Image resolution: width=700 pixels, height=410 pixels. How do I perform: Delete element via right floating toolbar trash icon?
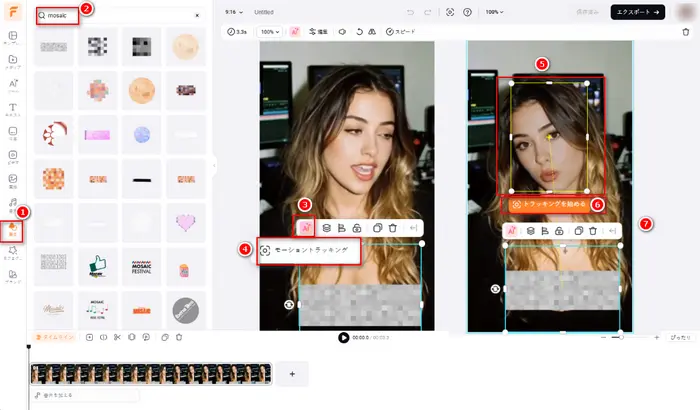click(x=593, y=231)
